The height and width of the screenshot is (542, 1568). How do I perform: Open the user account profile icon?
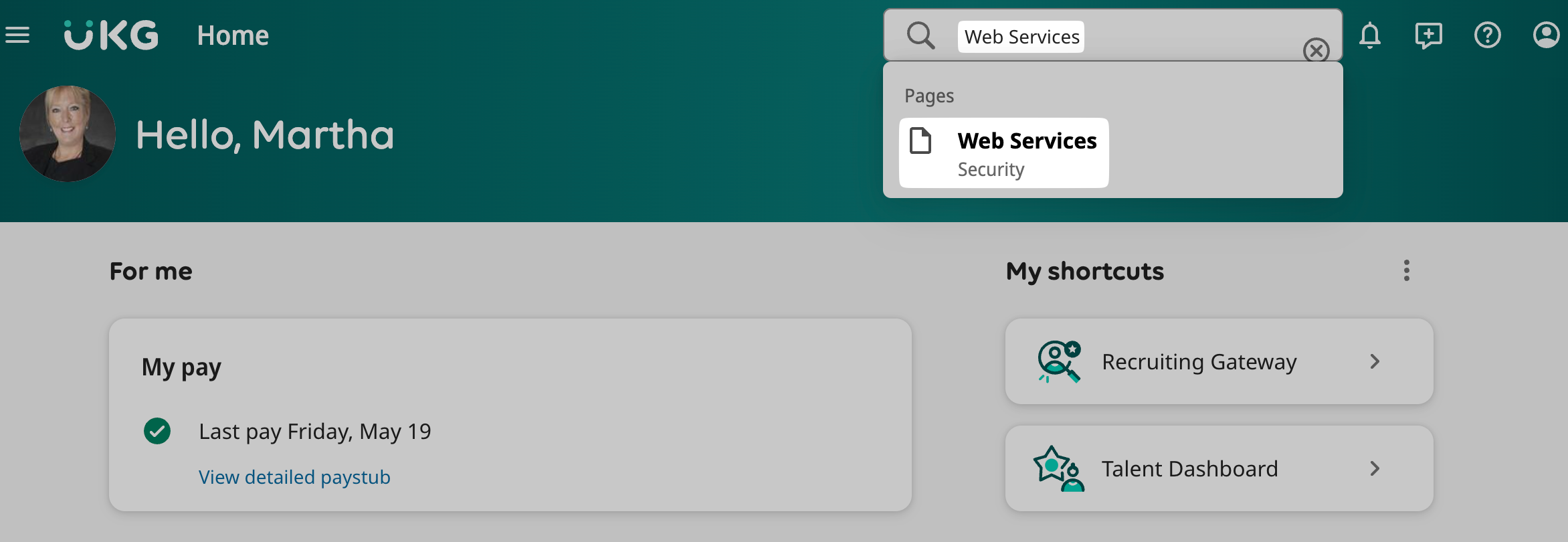pyautogui.click(x=1546, y=35)
